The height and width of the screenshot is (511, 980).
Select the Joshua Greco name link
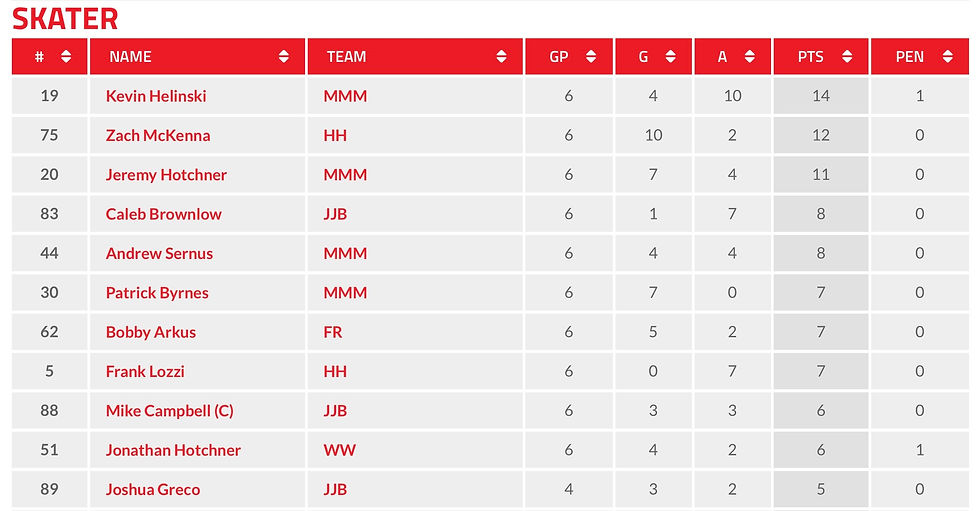152,490
